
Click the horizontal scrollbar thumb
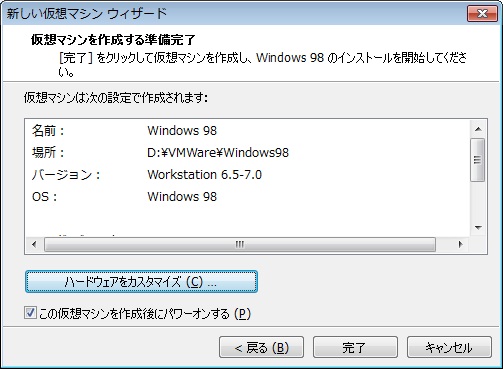point(240,244)
